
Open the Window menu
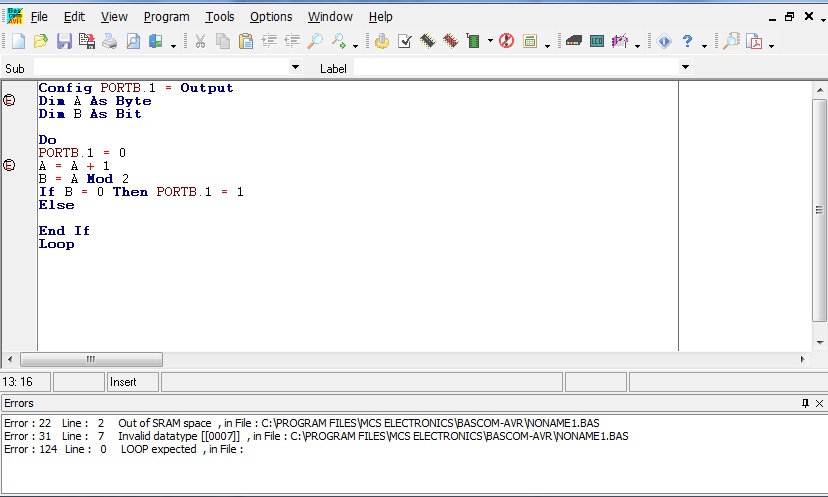click(330, 17)
